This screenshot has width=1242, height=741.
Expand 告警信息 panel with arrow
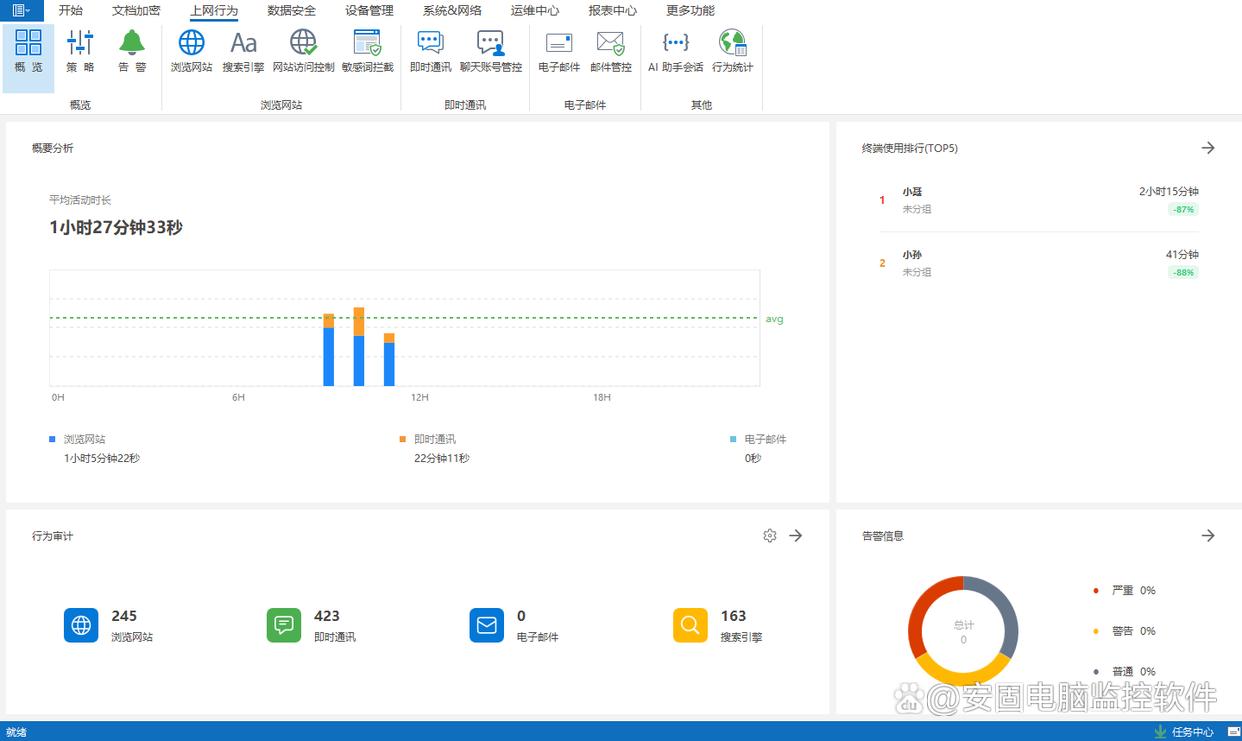tap(1208, 536)
